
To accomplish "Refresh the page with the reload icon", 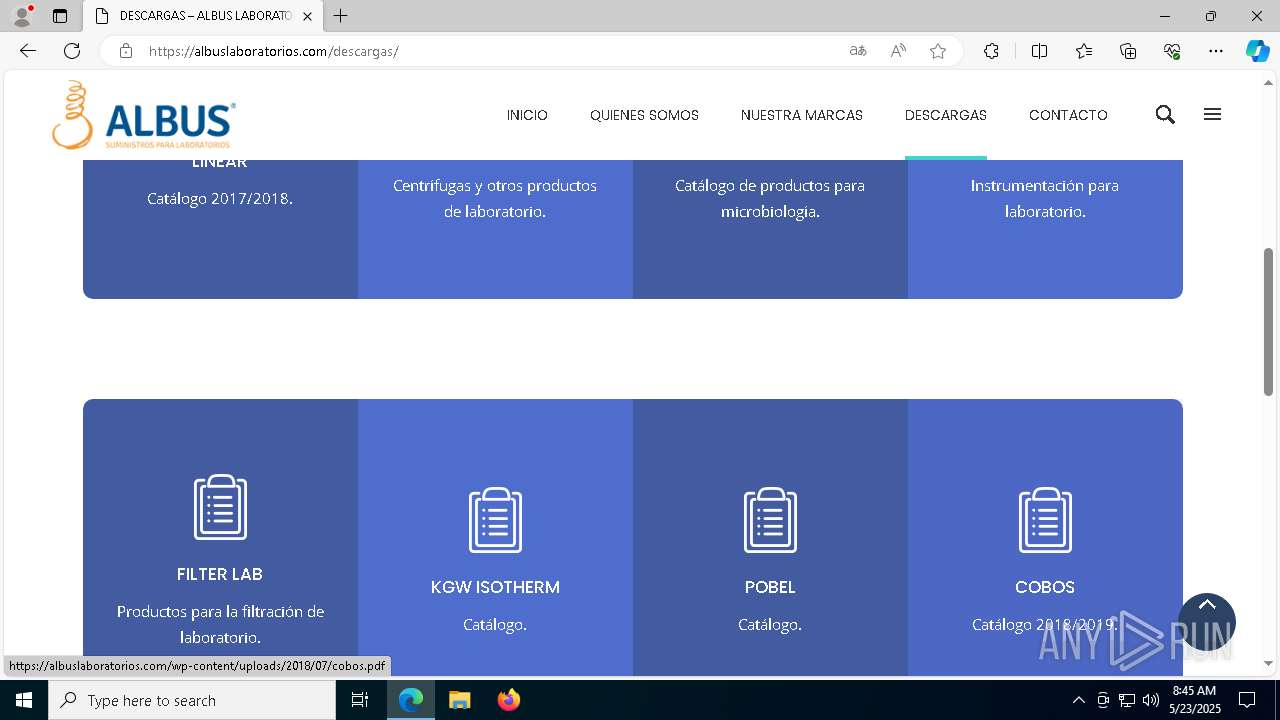I will pyautogui.click(x=72, y=51).
